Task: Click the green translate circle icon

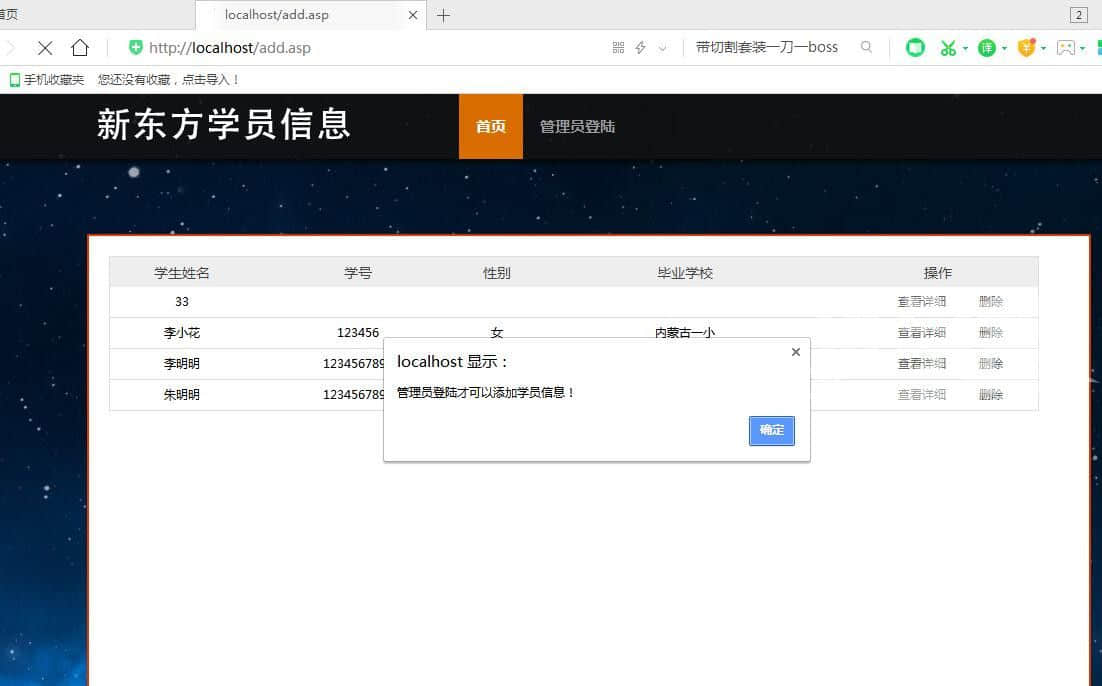Action: [986, 47]
